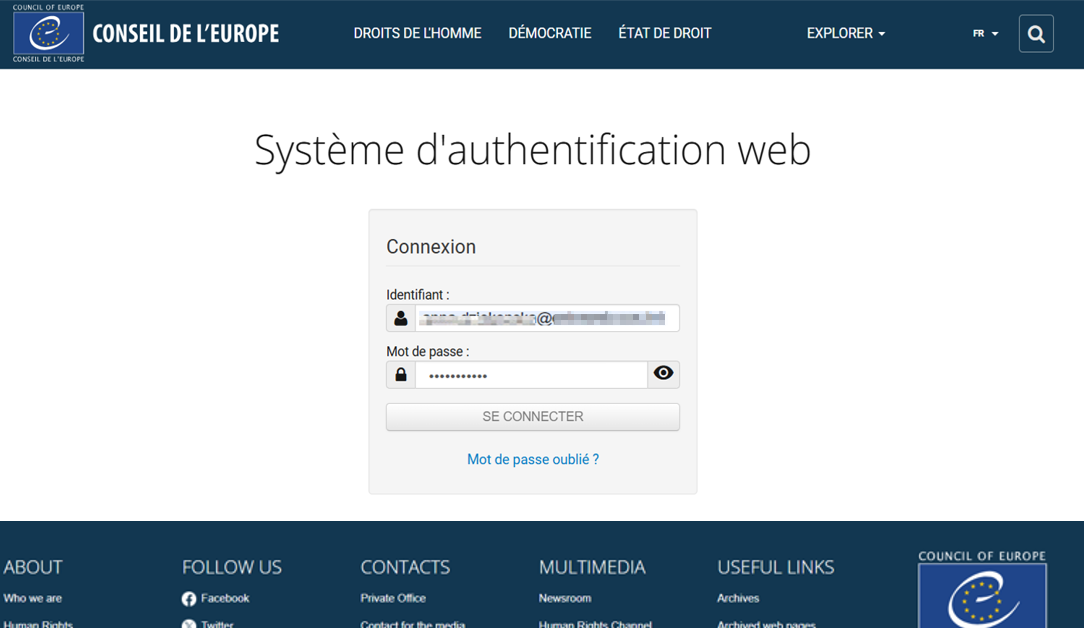Follow Mot de passe oublié link

[533, 459]
